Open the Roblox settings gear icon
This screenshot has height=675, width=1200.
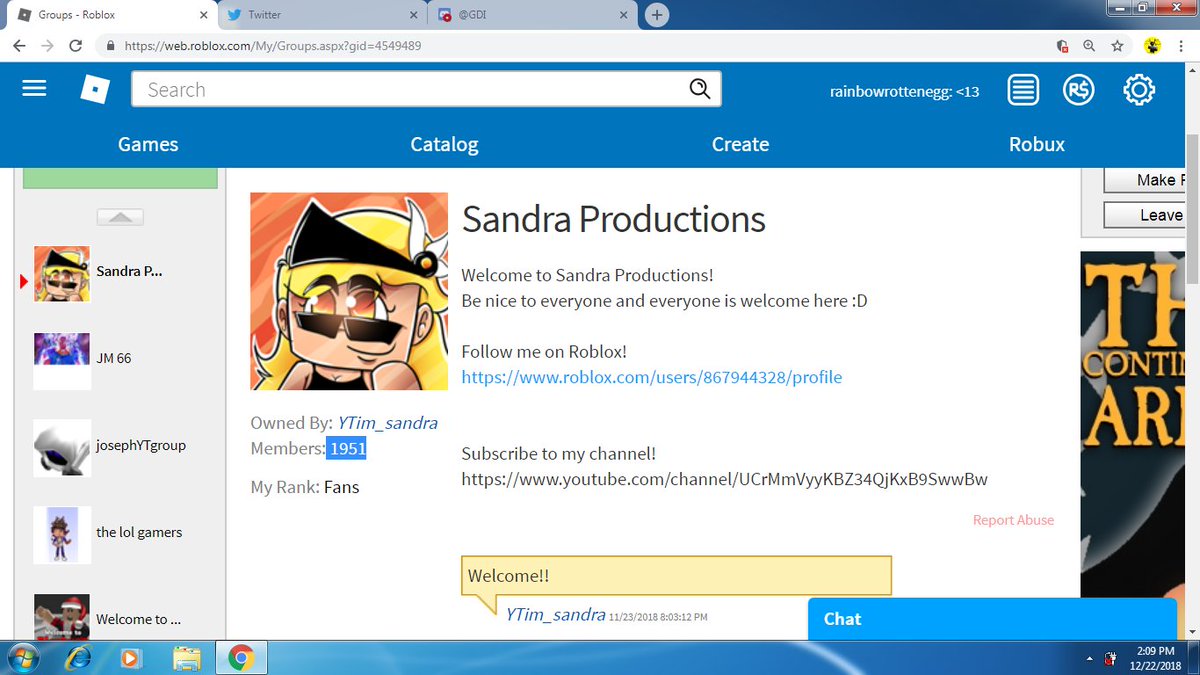point(1139,91)
